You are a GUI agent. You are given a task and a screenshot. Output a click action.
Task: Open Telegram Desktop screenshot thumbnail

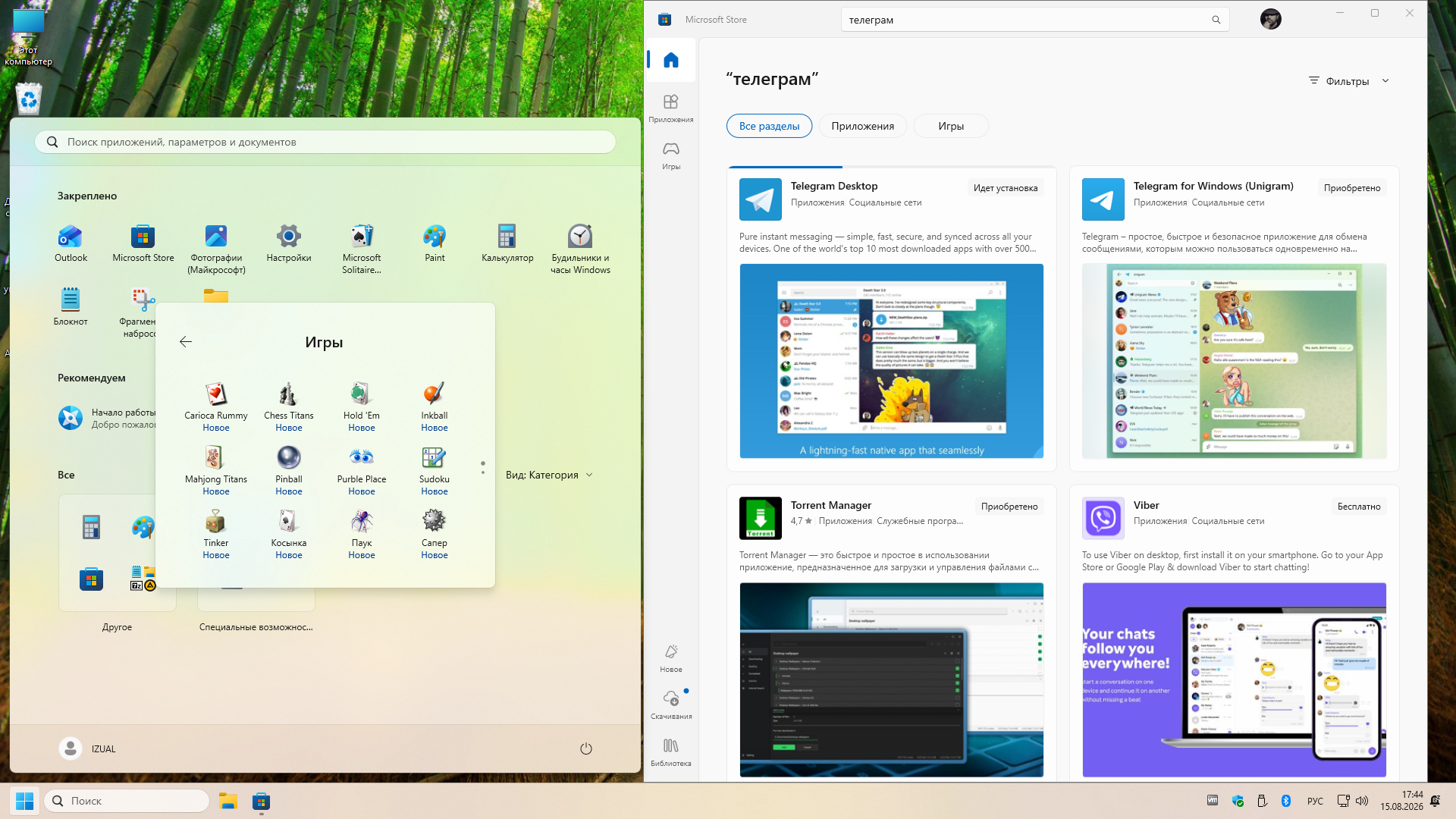(x=892, y=361)
